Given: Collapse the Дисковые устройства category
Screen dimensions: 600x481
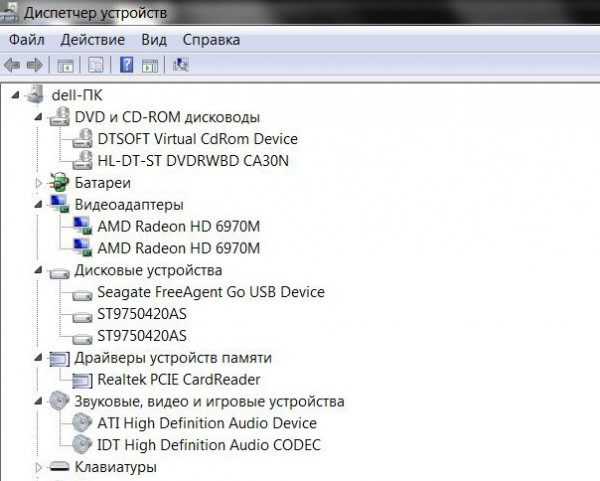Looking at the screenshot, I should (38, 270).
